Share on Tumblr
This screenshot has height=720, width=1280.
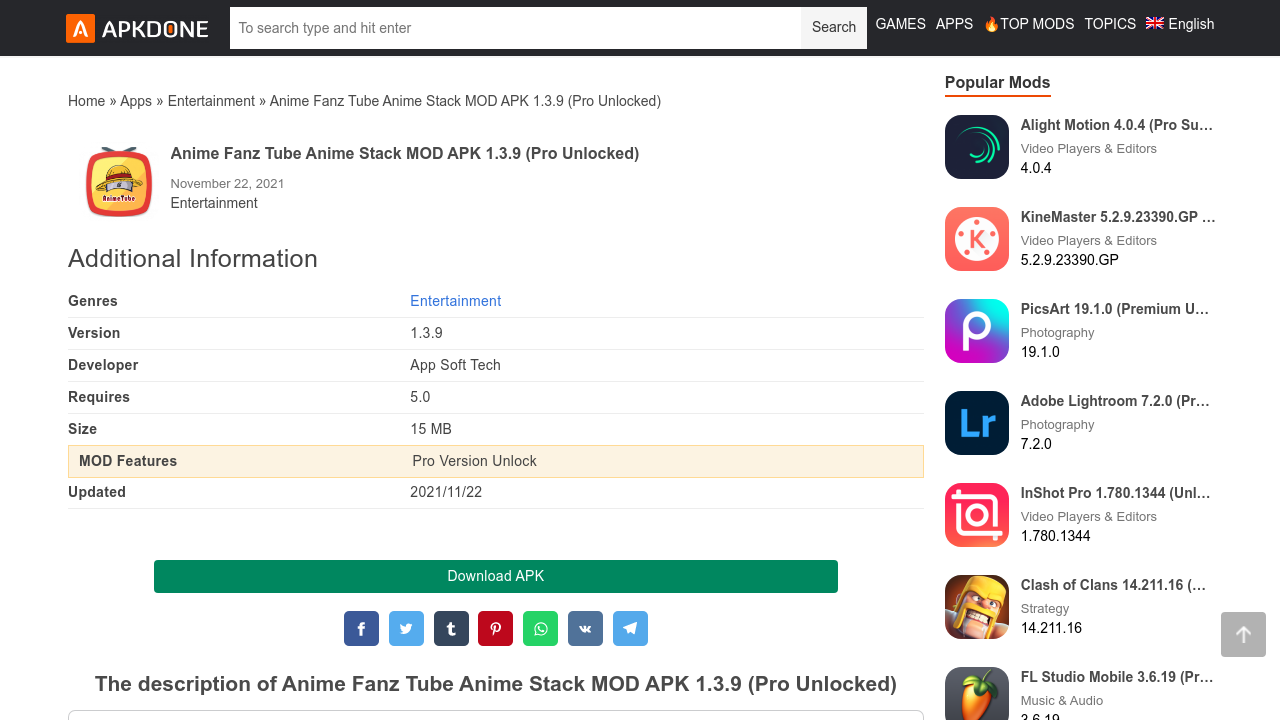451,629
